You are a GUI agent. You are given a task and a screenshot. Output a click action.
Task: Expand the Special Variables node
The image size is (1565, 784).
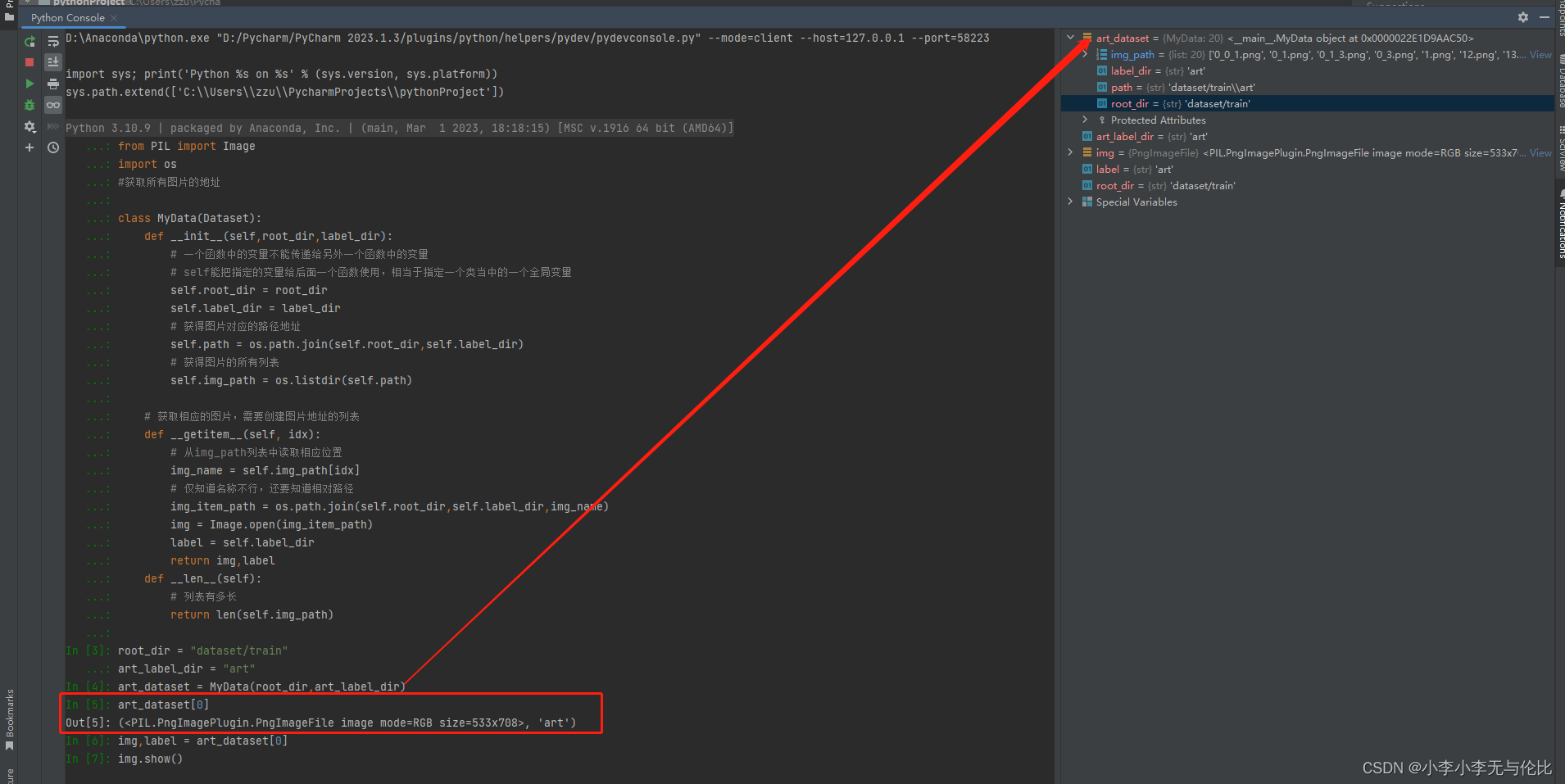tap(1071, 202)
